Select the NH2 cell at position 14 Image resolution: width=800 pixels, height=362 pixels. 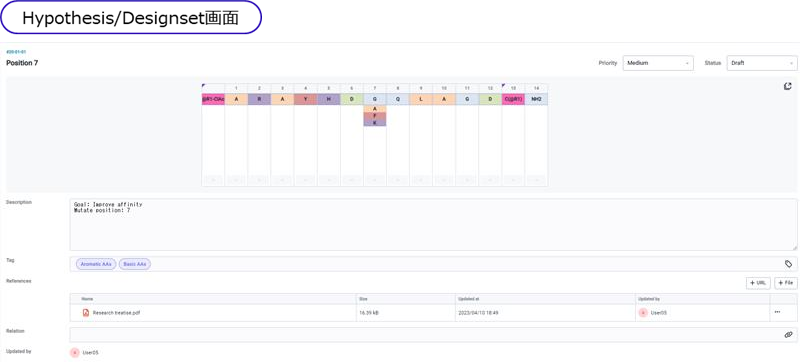[536, 99]
